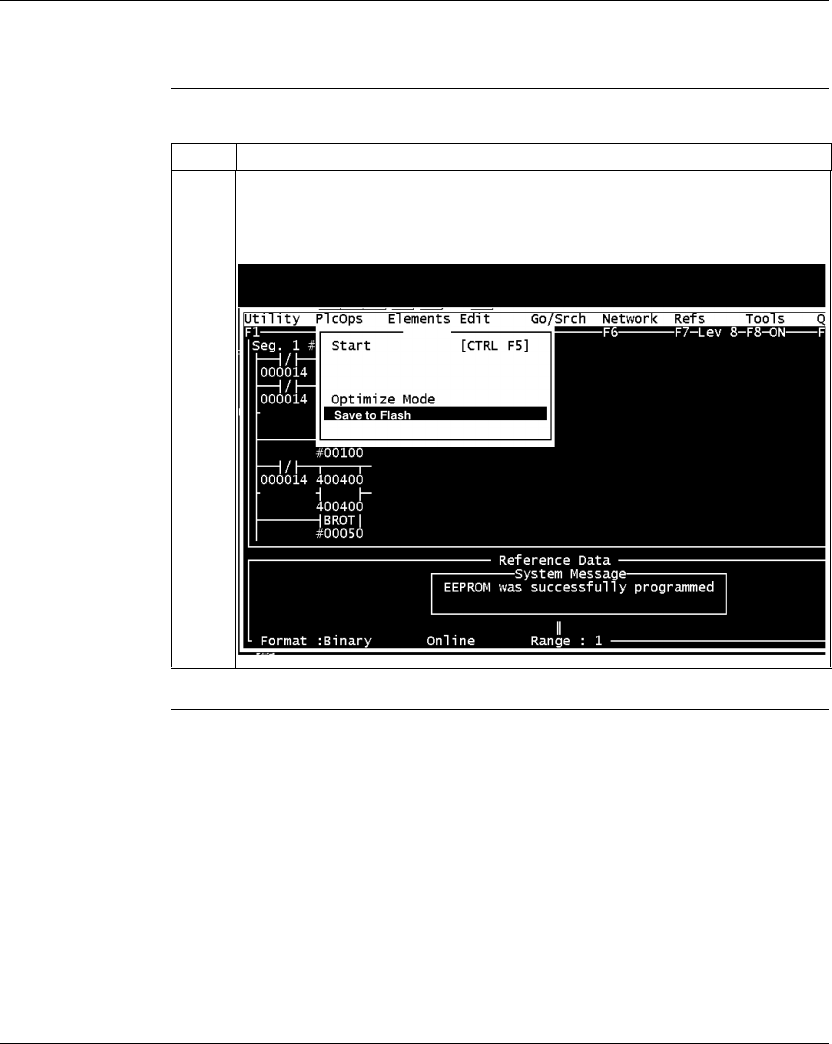
Task: Open the PlcOps menu
Action: 339,319
